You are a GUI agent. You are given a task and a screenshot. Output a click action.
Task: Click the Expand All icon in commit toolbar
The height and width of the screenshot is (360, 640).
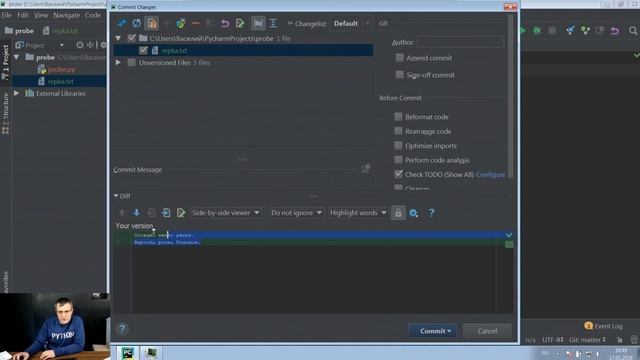click(273, 23)
